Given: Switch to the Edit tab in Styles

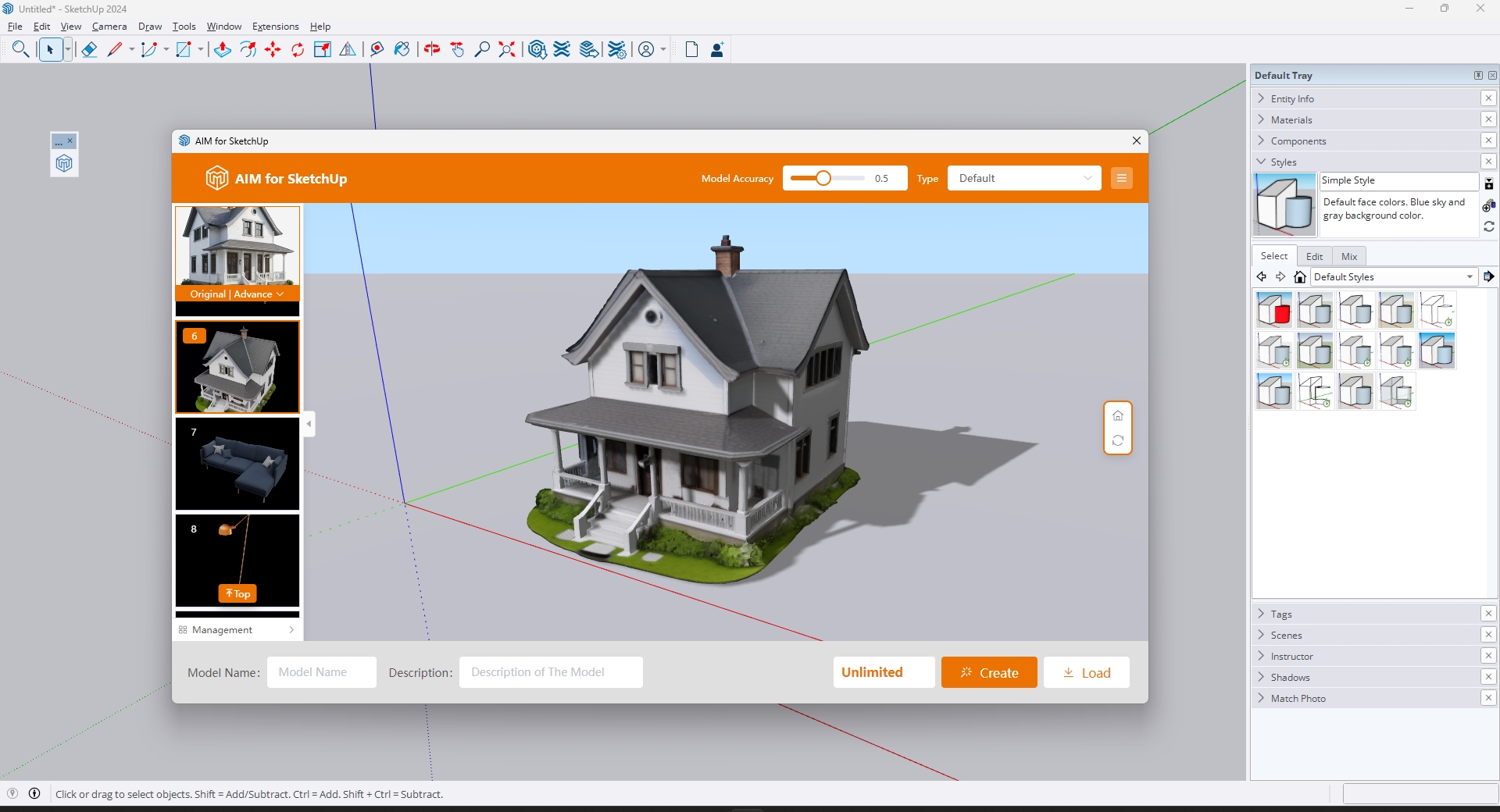Looking at the screenshot, I should tap(1314, 256).
